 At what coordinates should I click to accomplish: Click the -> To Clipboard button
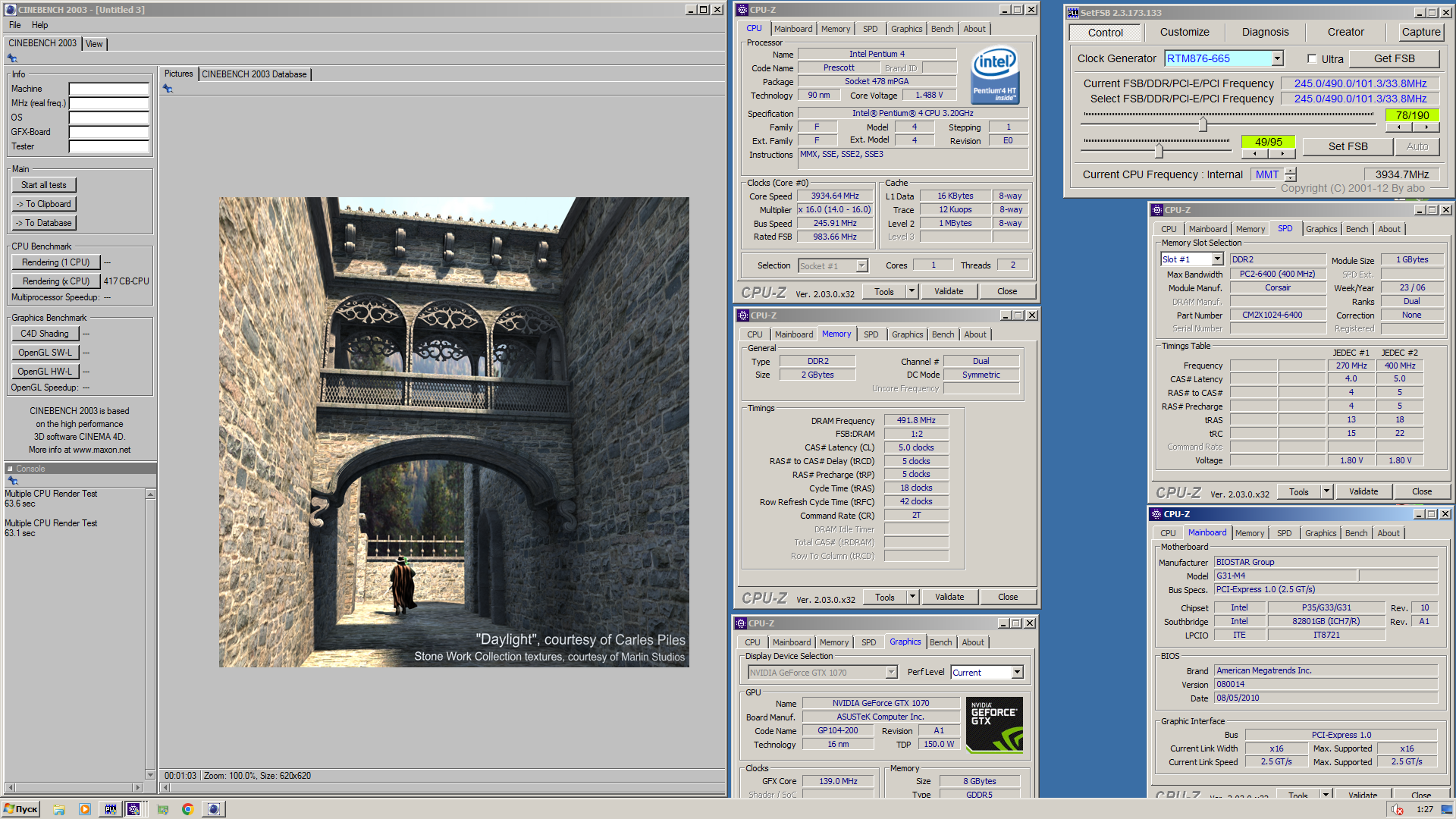[44, 204]
